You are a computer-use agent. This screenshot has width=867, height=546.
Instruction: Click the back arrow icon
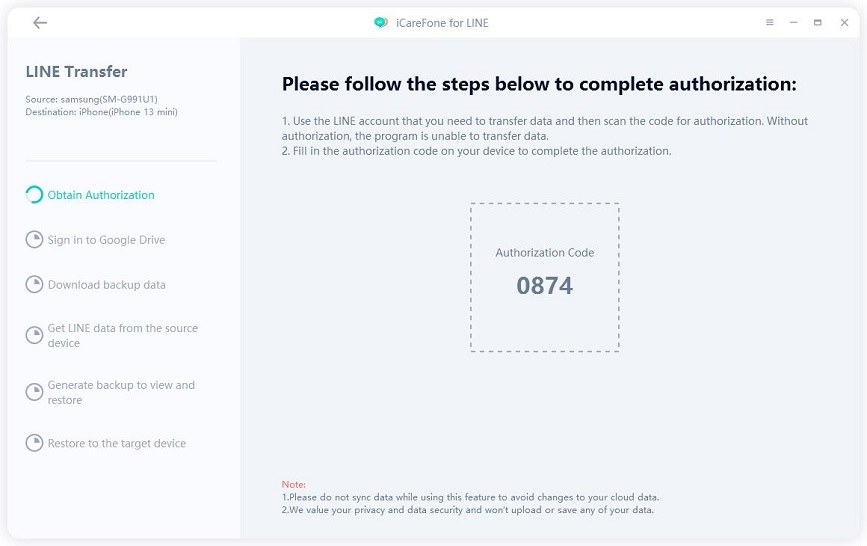[x=40, y=22]
